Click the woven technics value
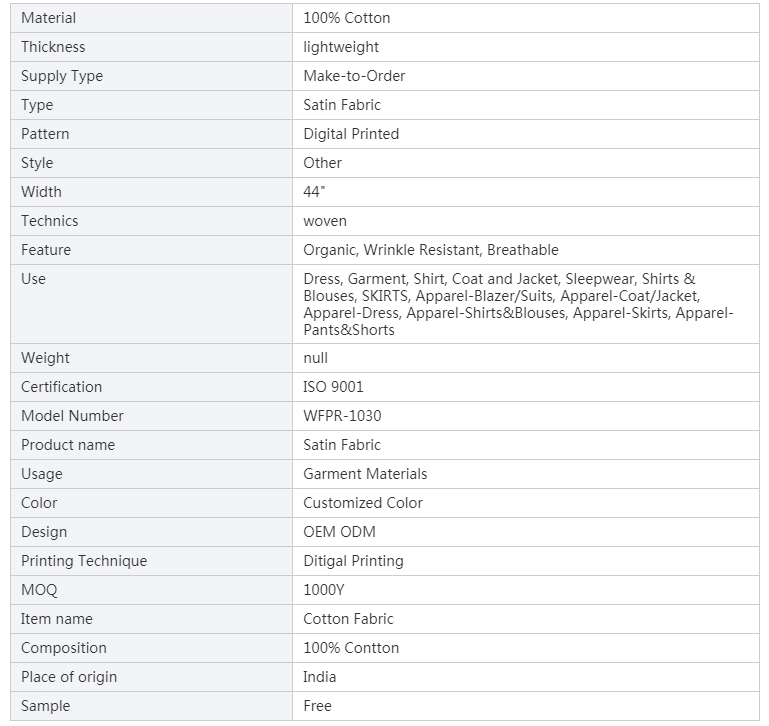Image resolution: width=769 pixels, height=726 pixels. 325,221
